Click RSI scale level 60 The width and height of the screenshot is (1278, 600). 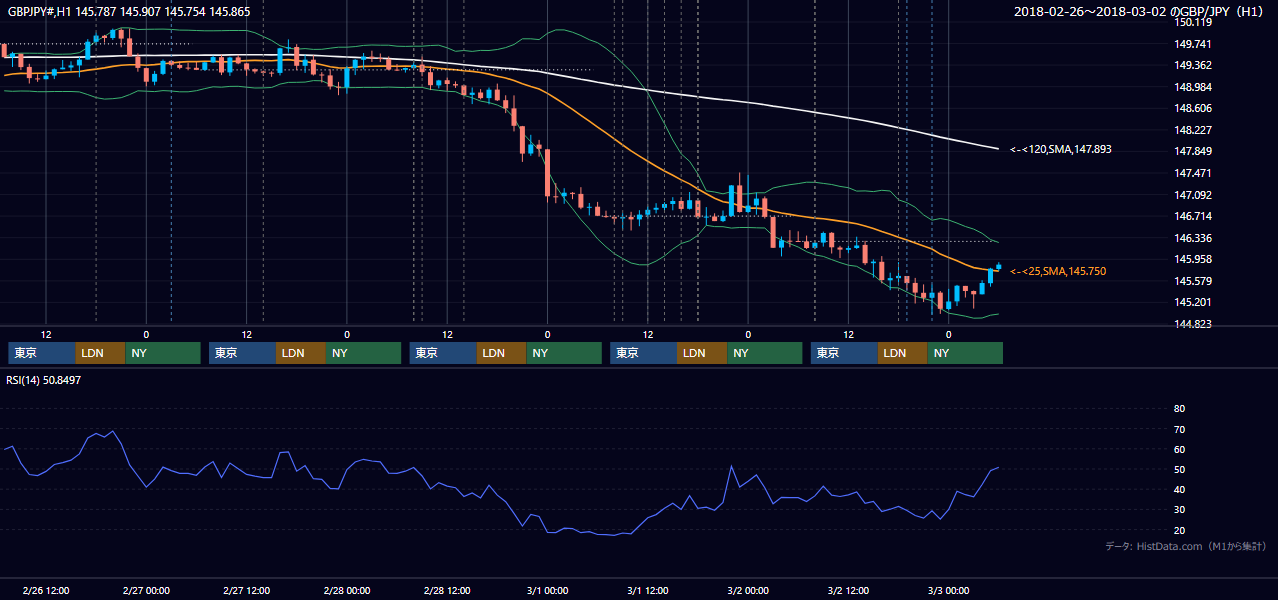[x=1179, y=449]
